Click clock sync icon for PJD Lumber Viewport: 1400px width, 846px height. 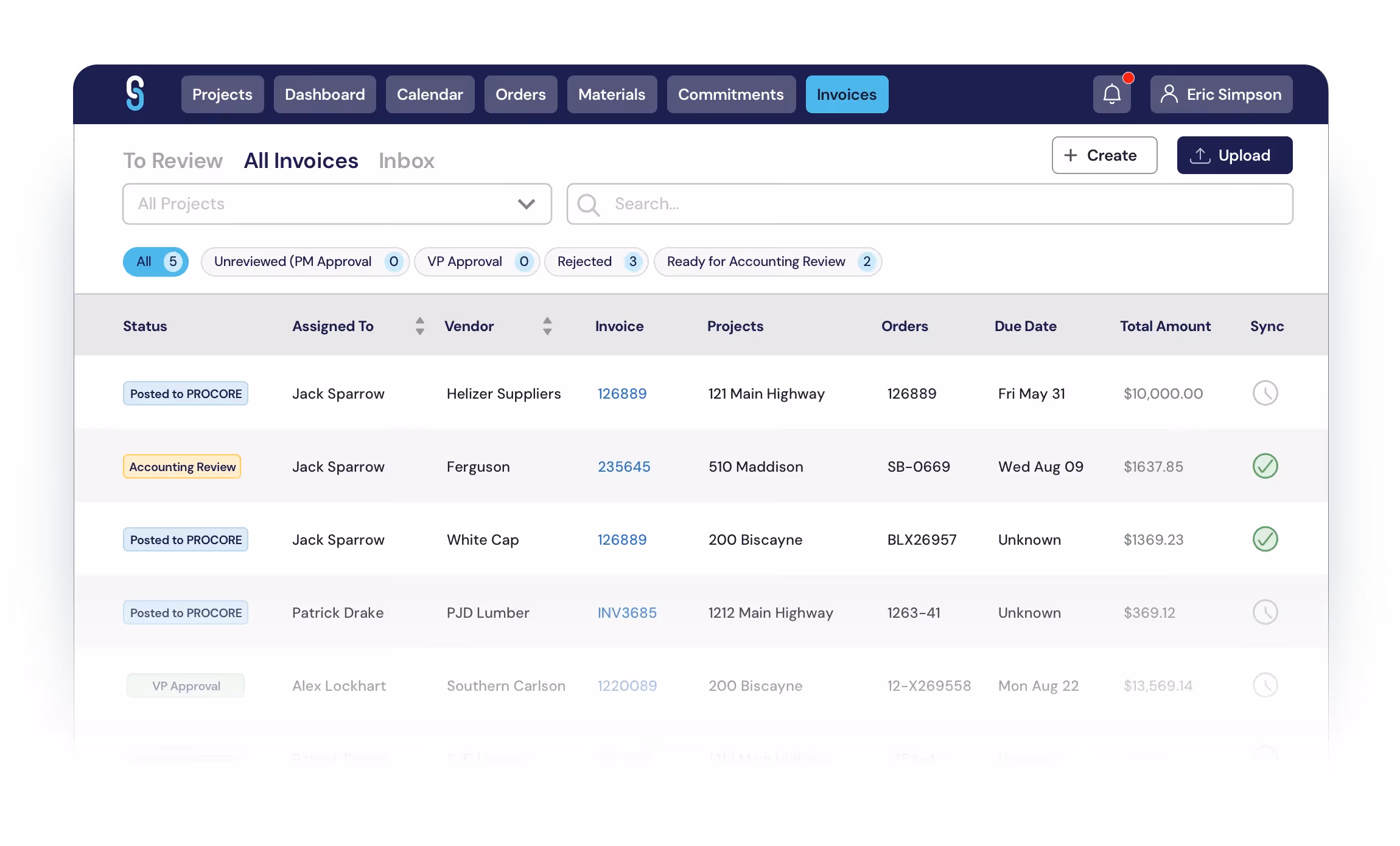click(1265, 612)
